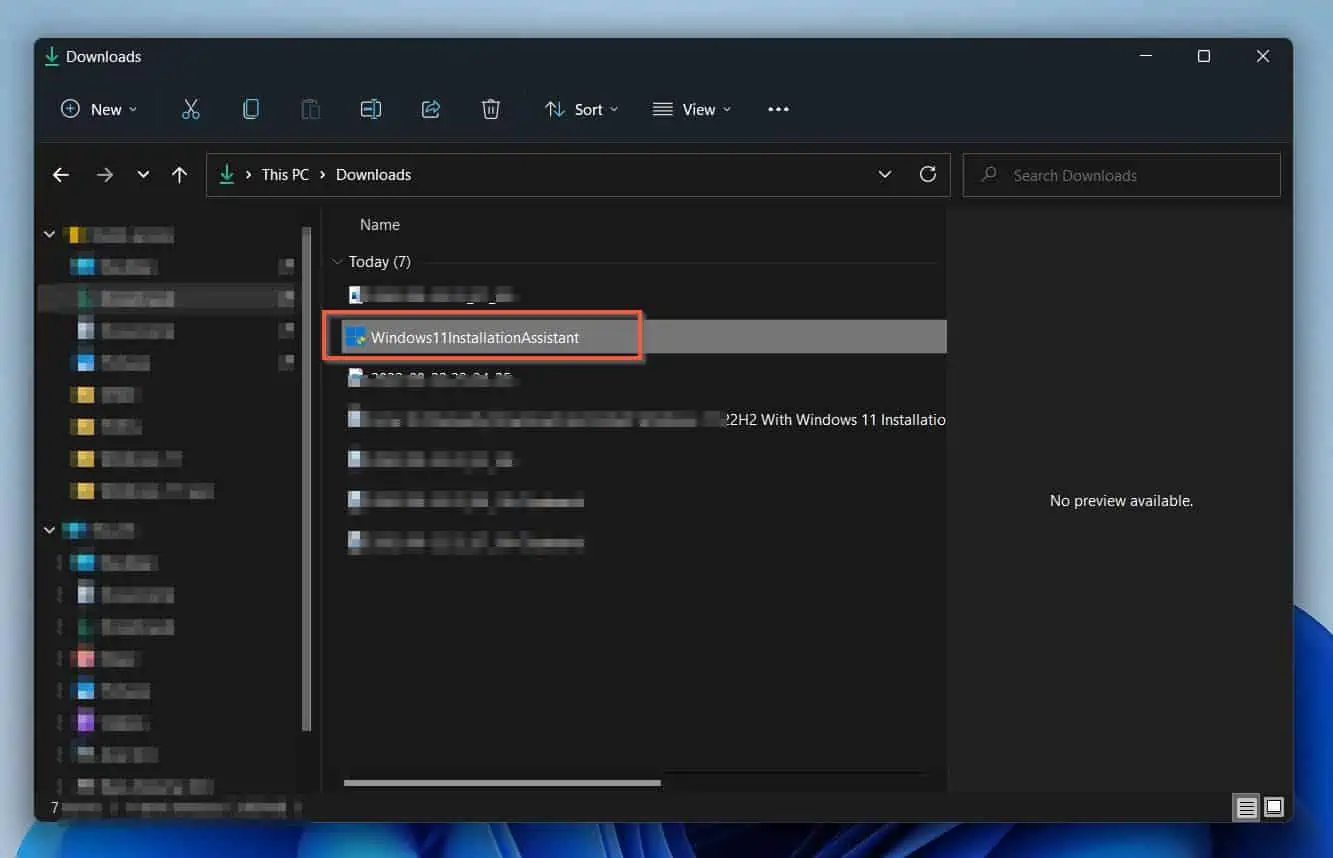The width and height of the screenshot is (1333, 858).
Task: Open the New dropdown menu
Action: [99, 110]
